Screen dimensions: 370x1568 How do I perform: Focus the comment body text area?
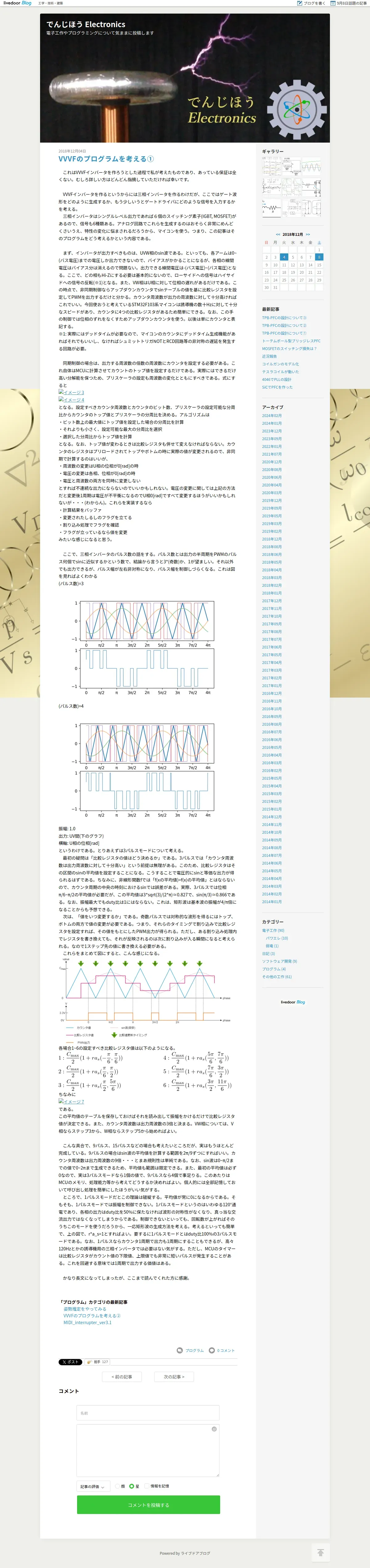[x=148, y=1450]
